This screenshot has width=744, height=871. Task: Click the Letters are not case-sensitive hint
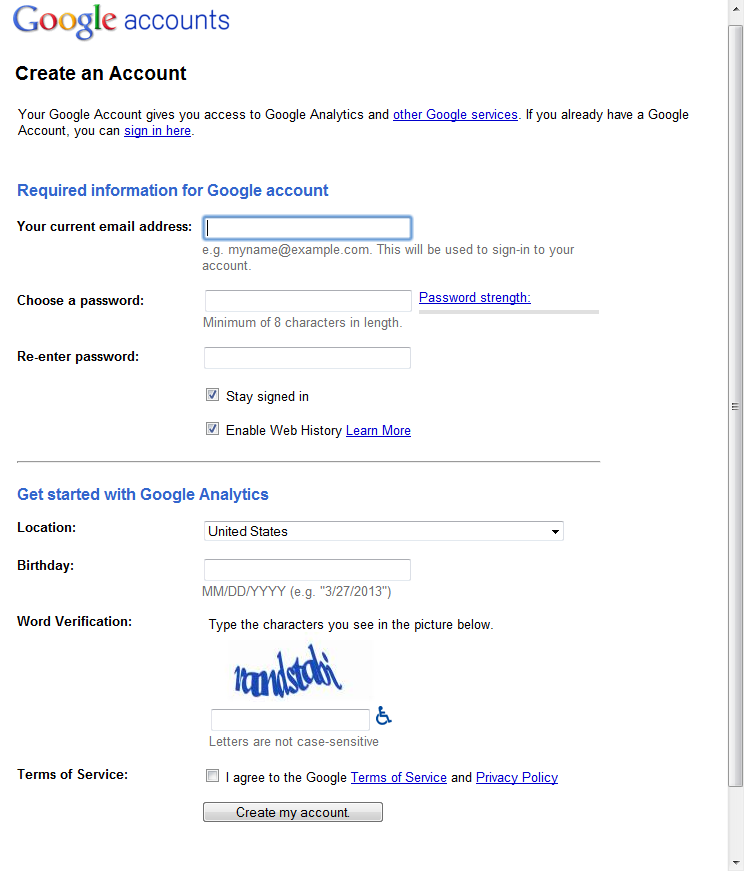[294, 742]
